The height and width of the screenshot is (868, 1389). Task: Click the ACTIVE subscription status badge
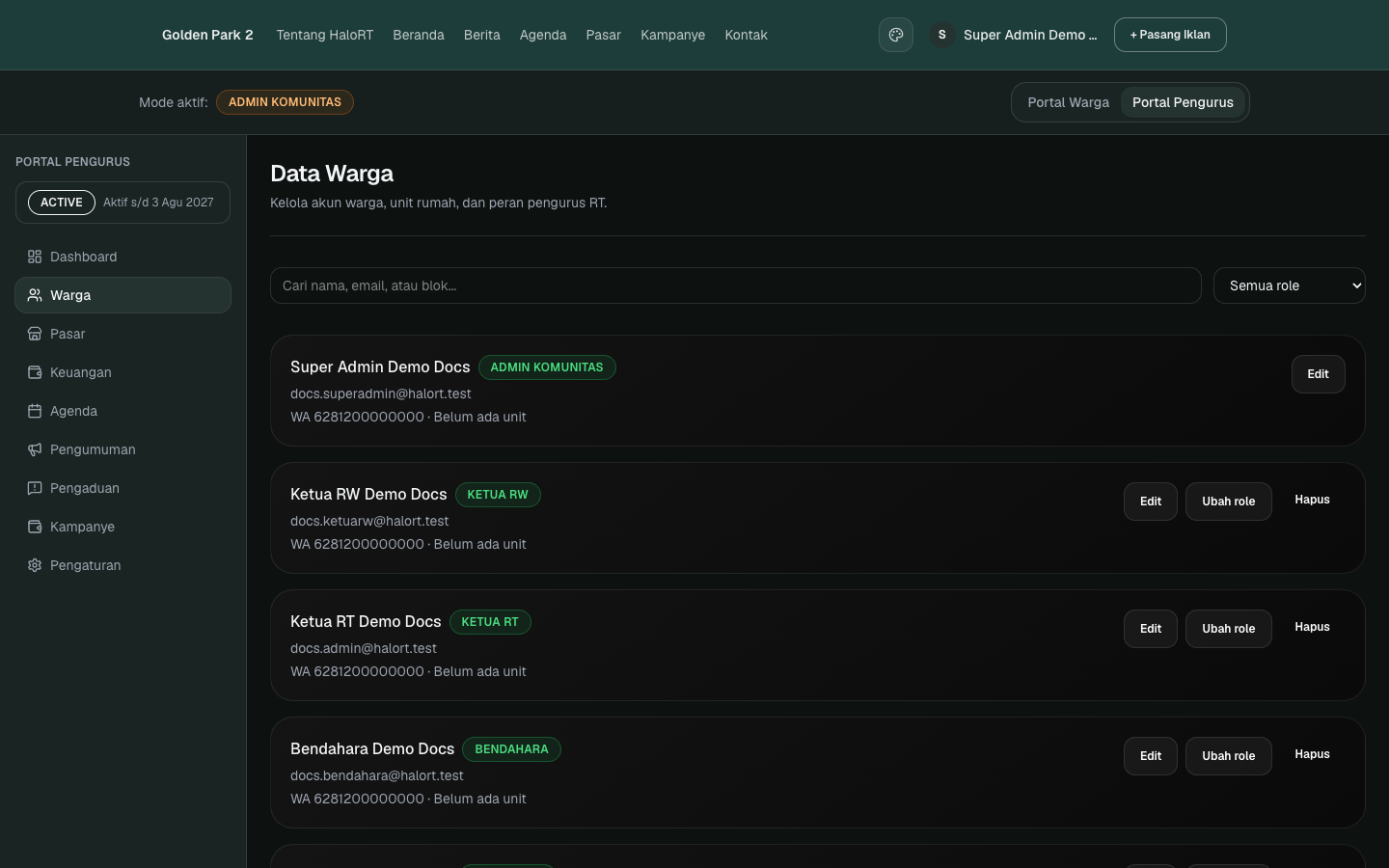click(62, 203)
